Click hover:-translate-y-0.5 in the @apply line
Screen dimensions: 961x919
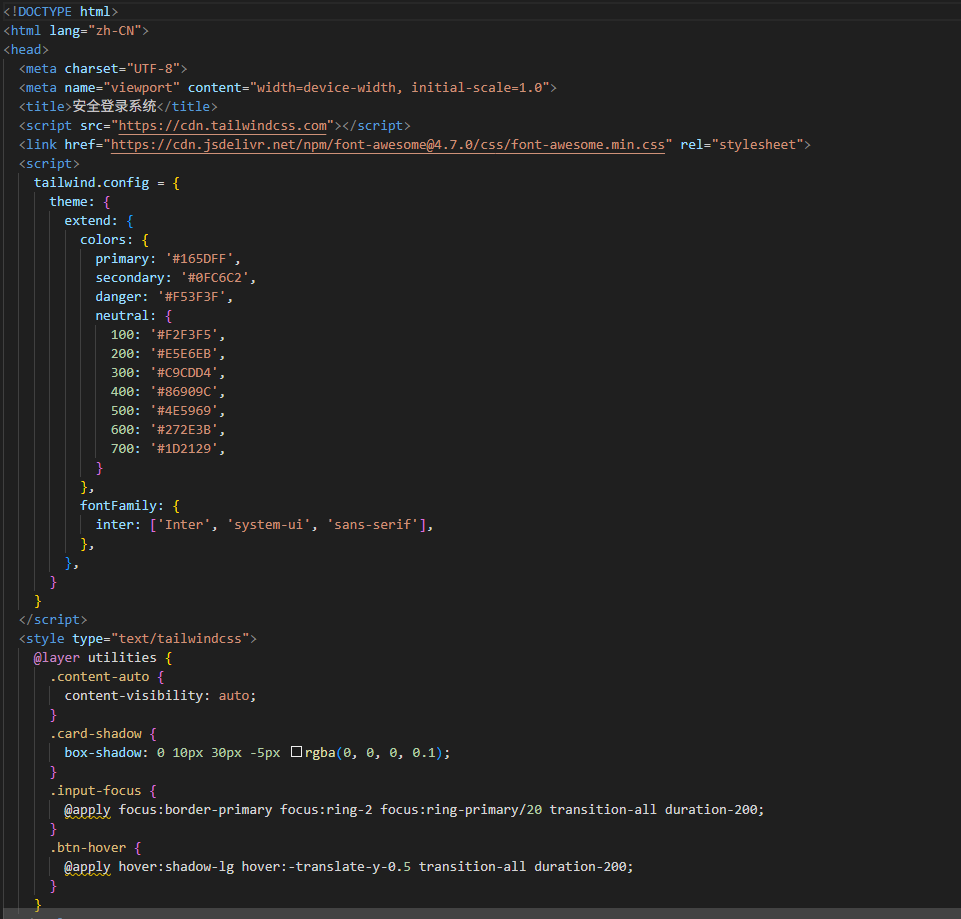326,867
